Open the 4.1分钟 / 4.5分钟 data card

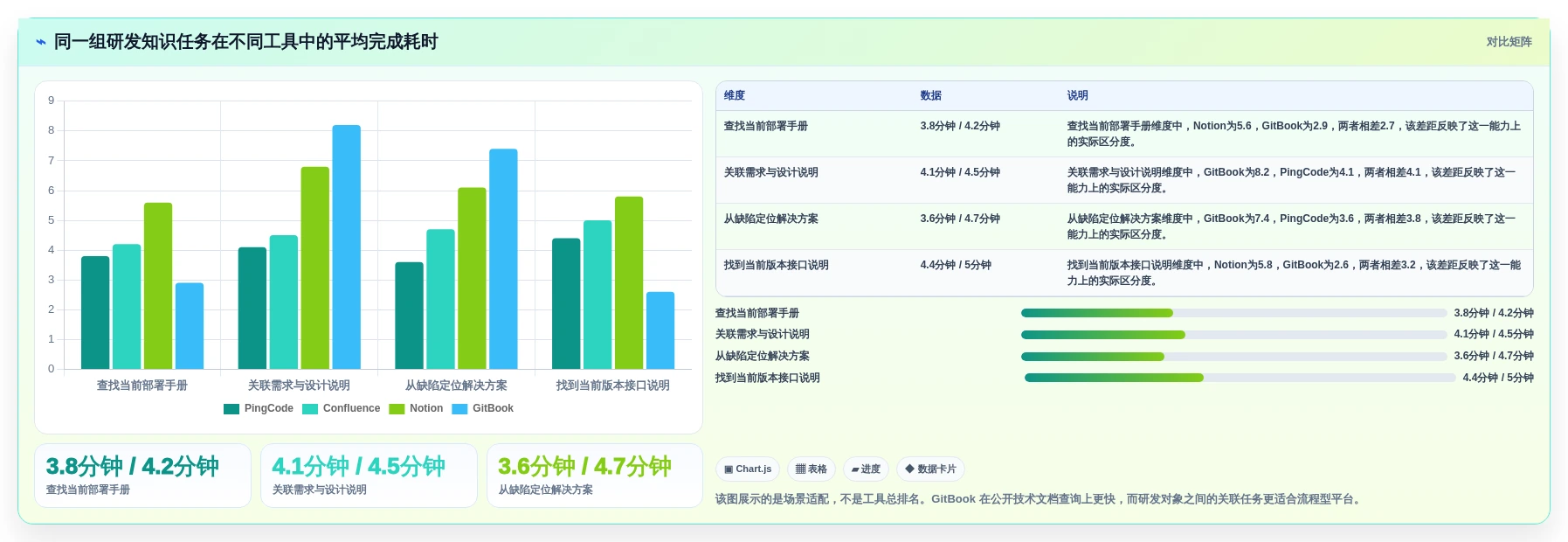[369, 476]
